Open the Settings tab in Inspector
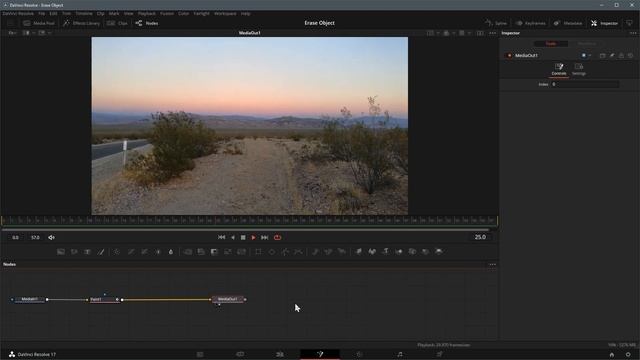The width and height of the screenshot is (640, 360). tap(579, 69)
